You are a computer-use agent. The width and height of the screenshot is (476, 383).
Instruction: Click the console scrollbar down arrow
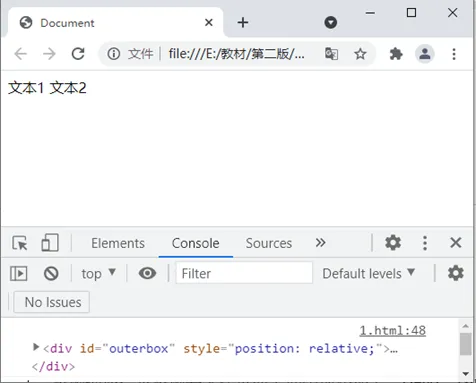[x=466, y=374]
